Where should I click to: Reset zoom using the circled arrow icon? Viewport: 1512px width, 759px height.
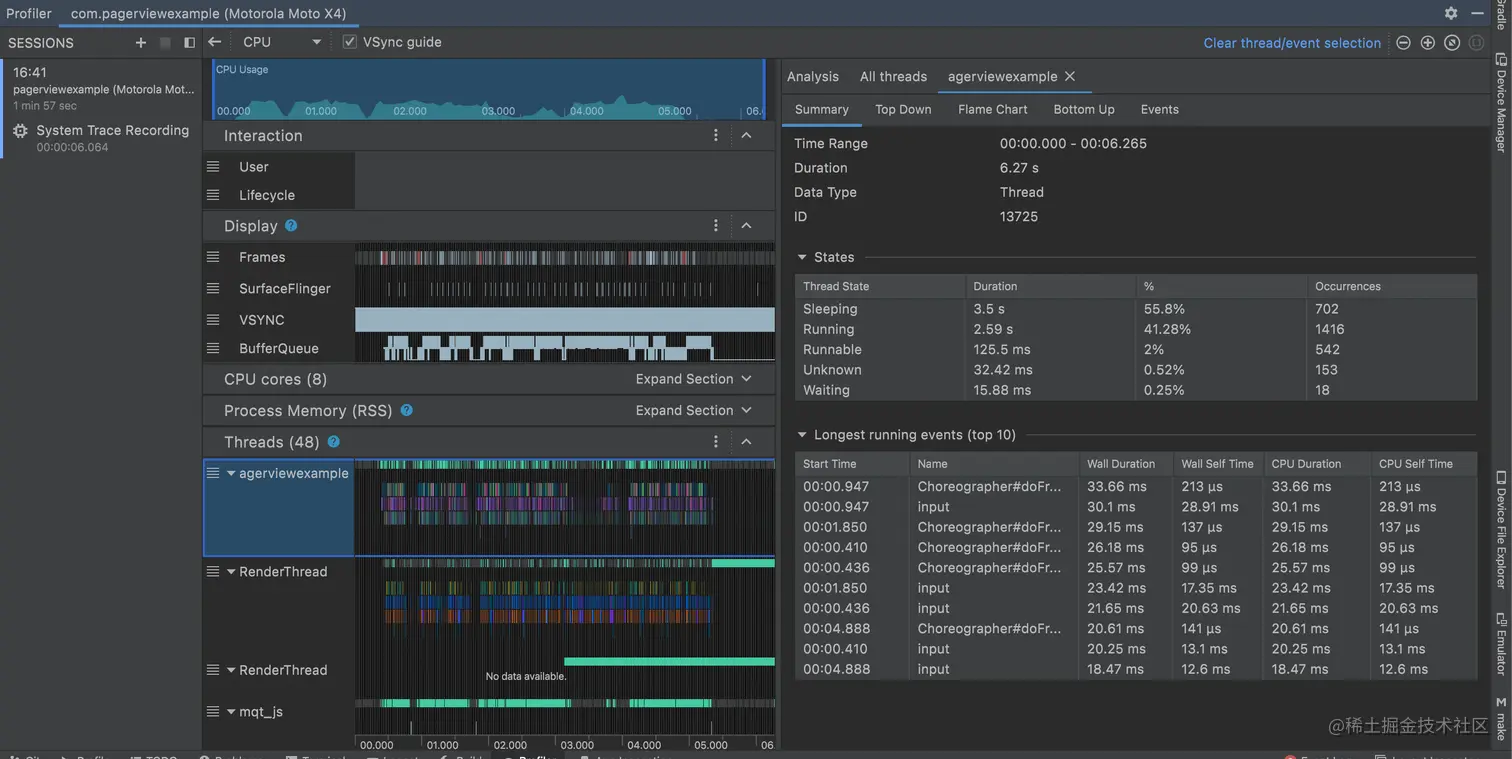point(1452,43)
